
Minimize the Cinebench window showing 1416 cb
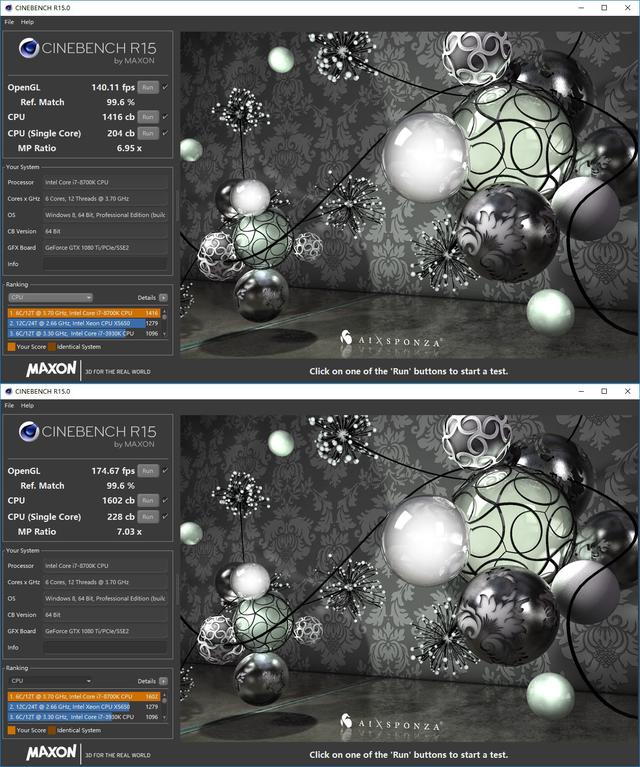581,8
